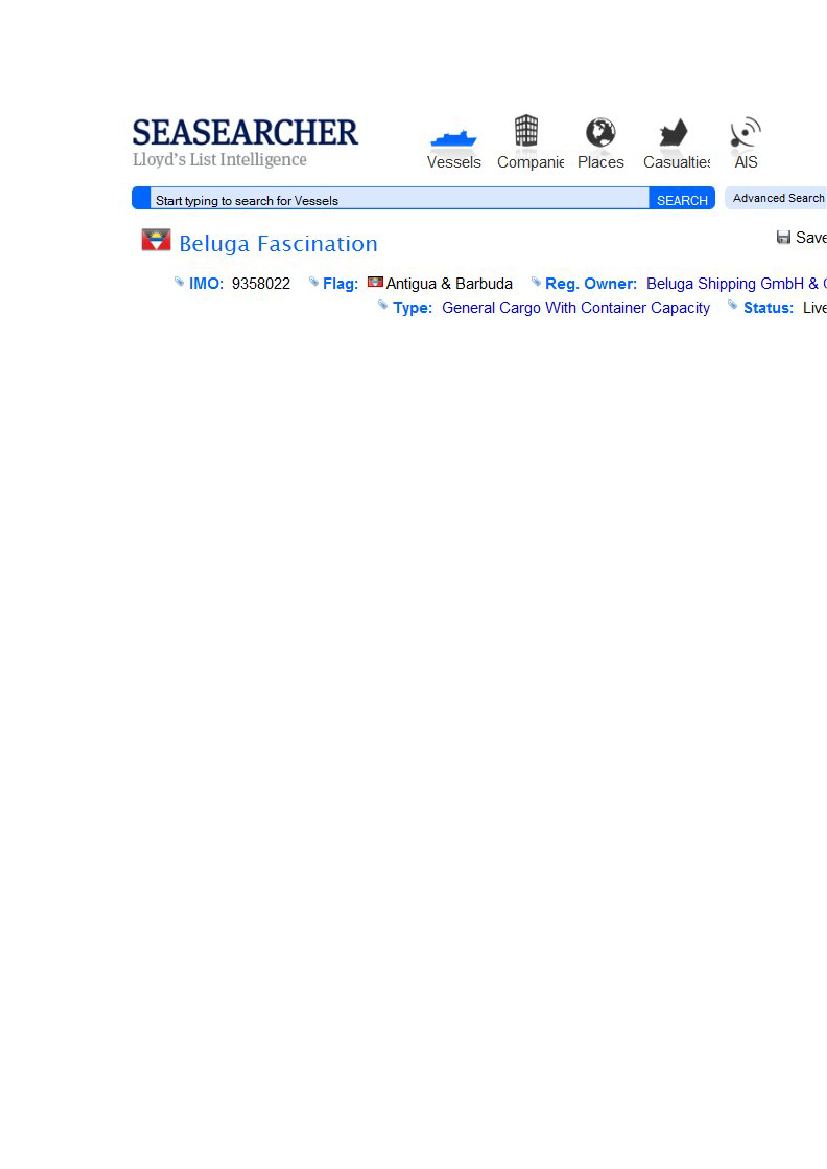
Task: Click the tag icon next to Type
Action: [x=383, y=304]
